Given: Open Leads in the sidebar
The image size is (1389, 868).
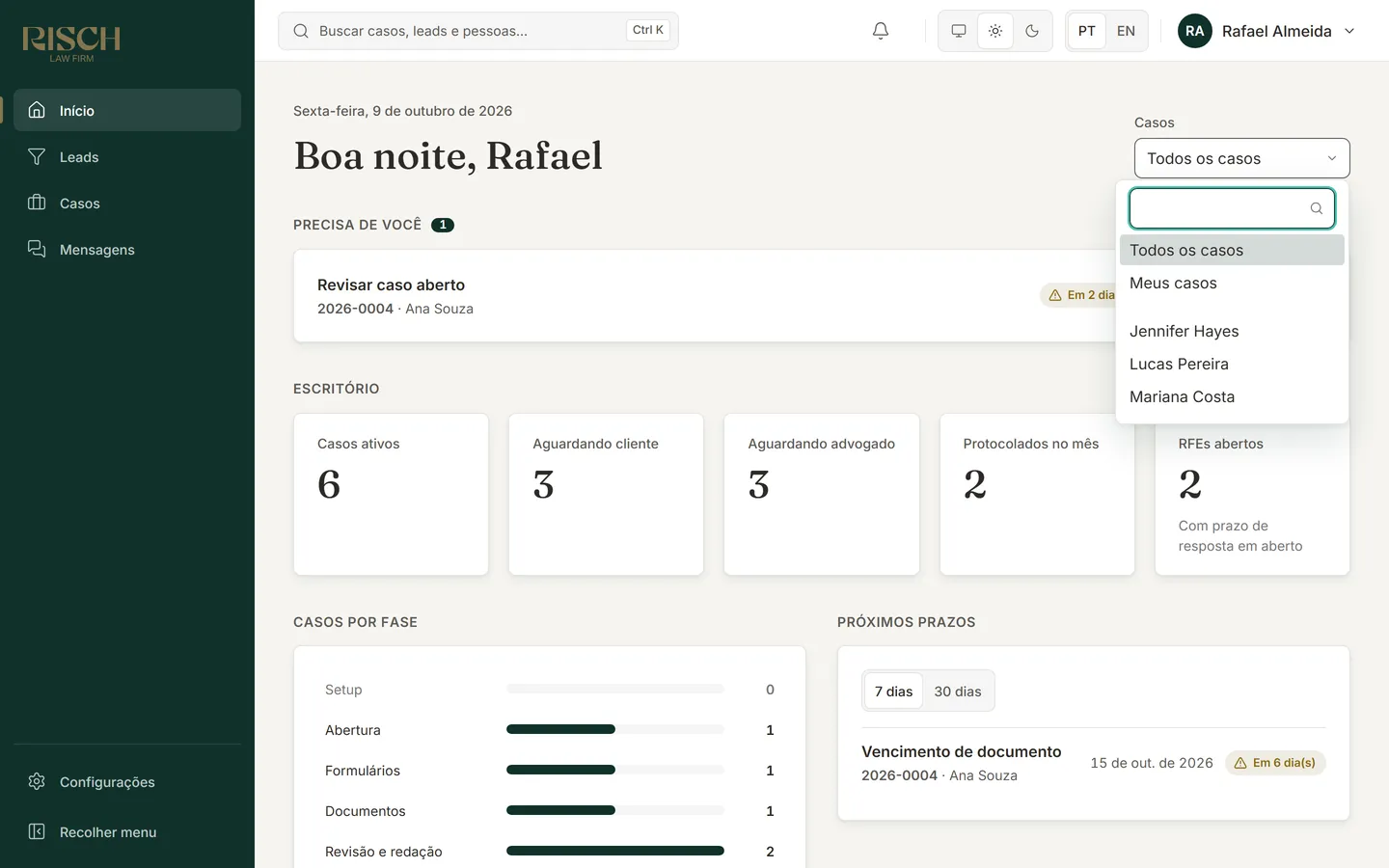Looking at the screenshot, I should point(127,156).
